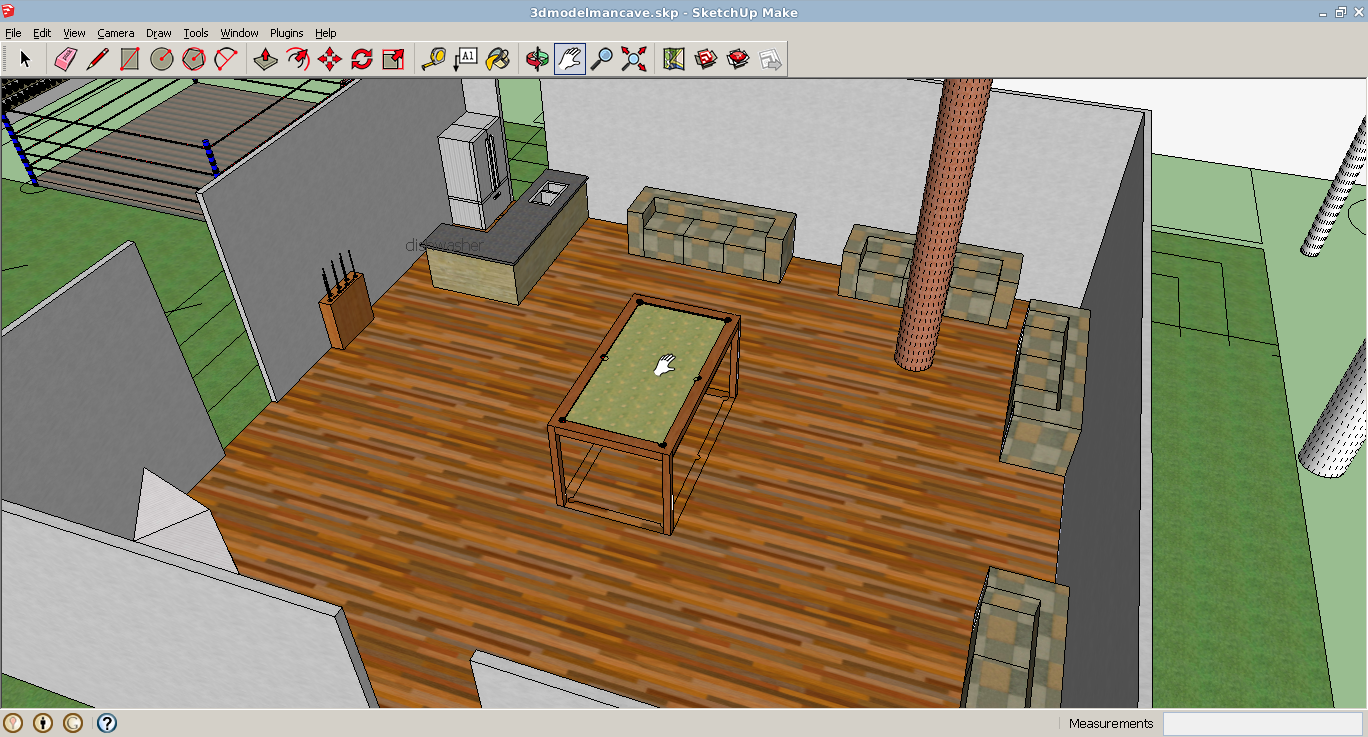Click the Zoom Extents tool
This screenshot has width=1368, height=737.
(x=633, y=59)
